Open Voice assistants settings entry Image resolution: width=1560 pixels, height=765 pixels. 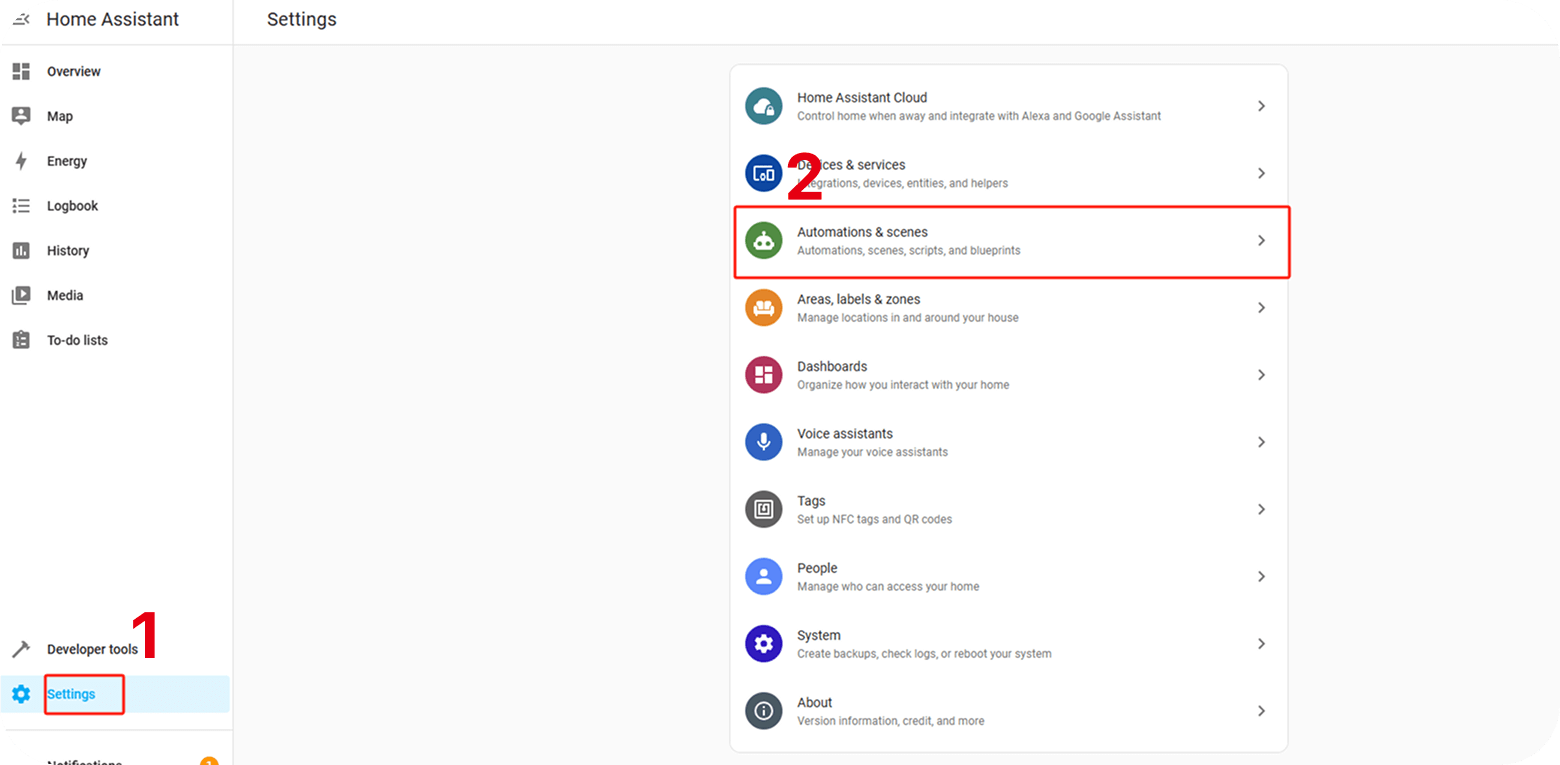pos(1009,442)
